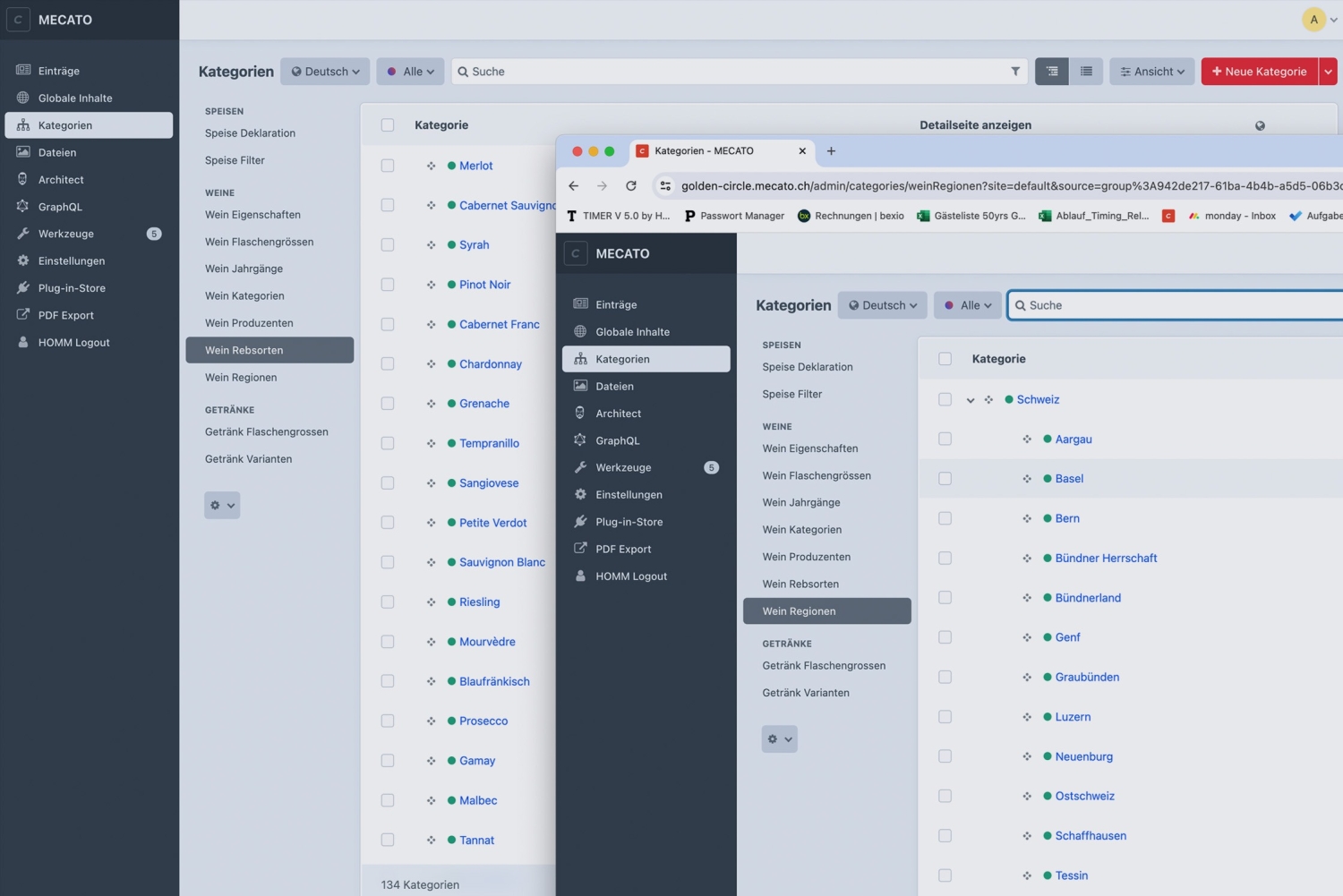The image size is (1343, 896).
Task: Open the Alle status dropdown in front window
Action: pyautogui.click(x=968, y=305)
